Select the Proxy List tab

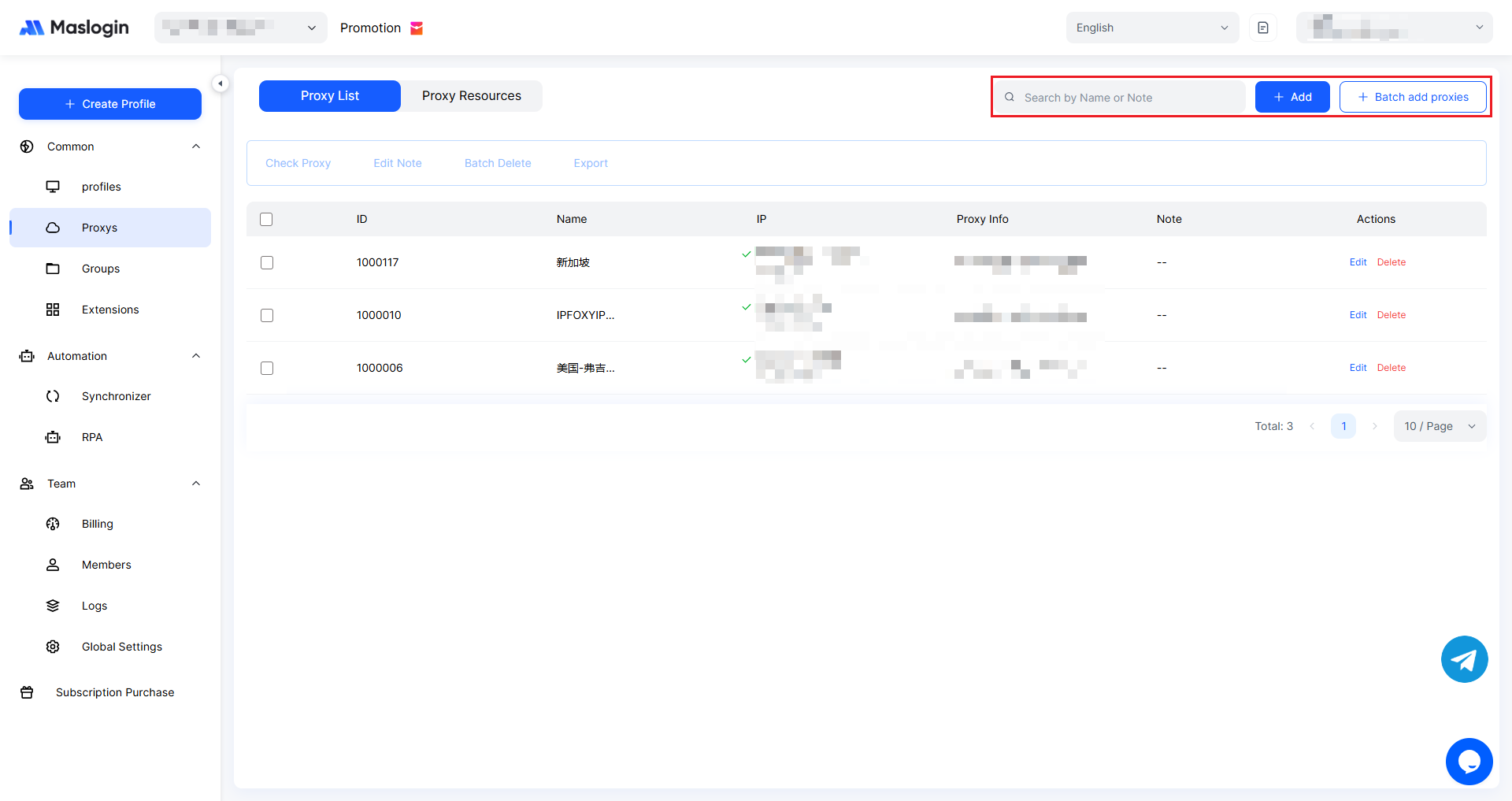pos(329,96)
